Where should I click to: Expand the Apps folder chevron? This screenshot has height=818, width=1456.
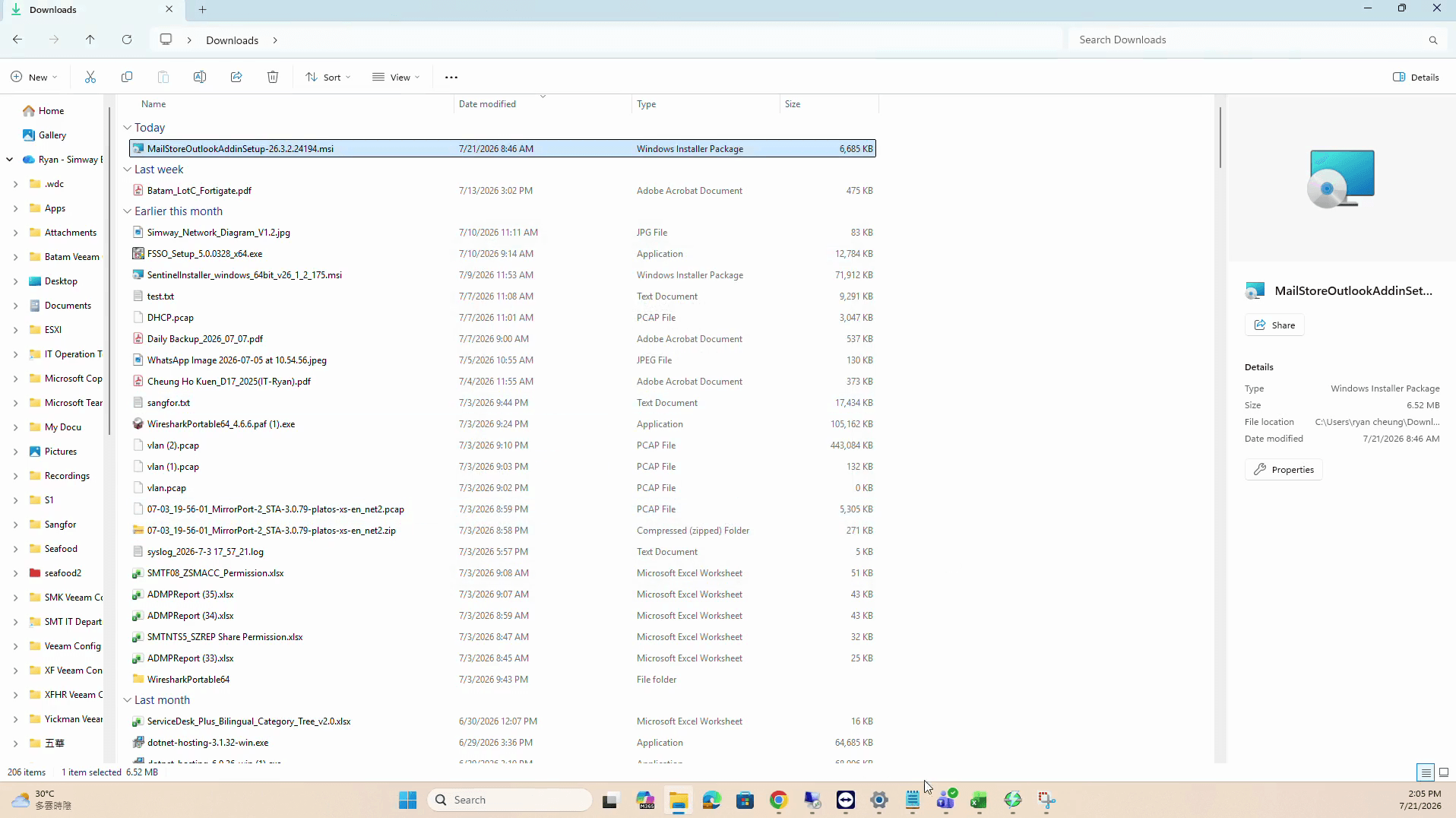point(15,208)
